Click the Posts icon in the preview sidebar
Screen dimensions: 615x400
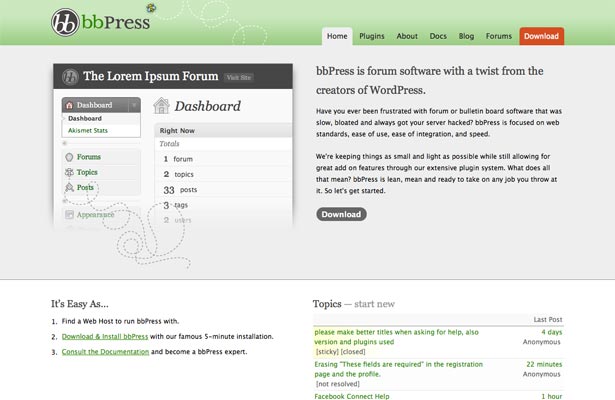point(69,187)
